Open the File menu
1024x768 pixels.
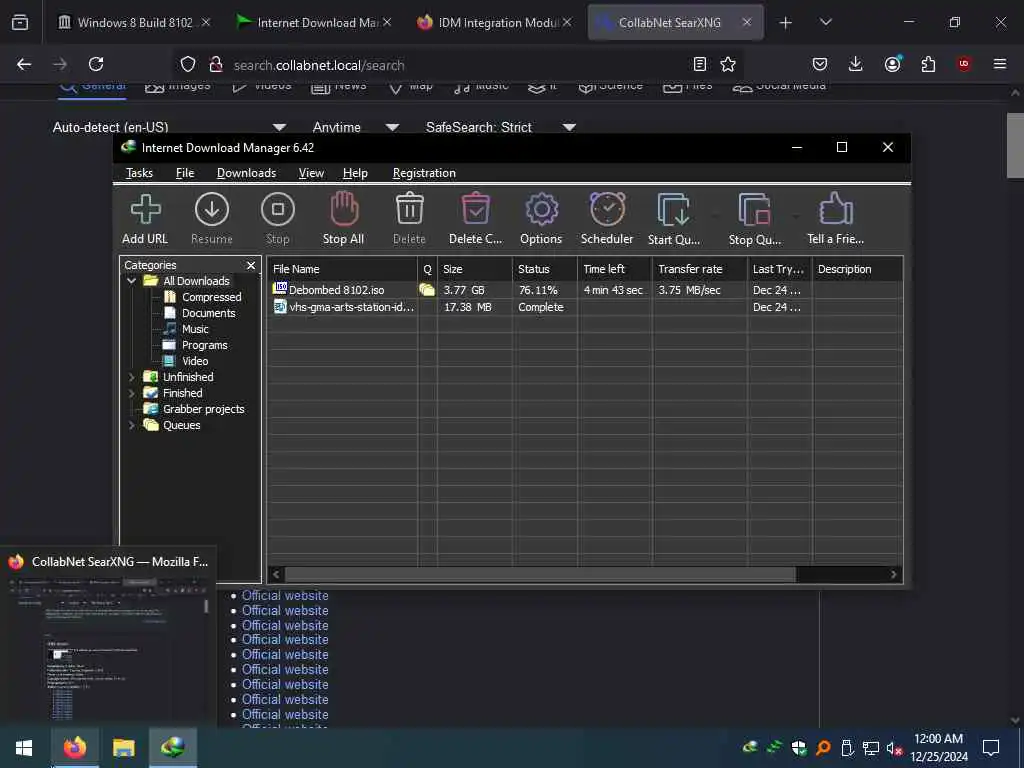pyautogui.click(x=185, y=173)
